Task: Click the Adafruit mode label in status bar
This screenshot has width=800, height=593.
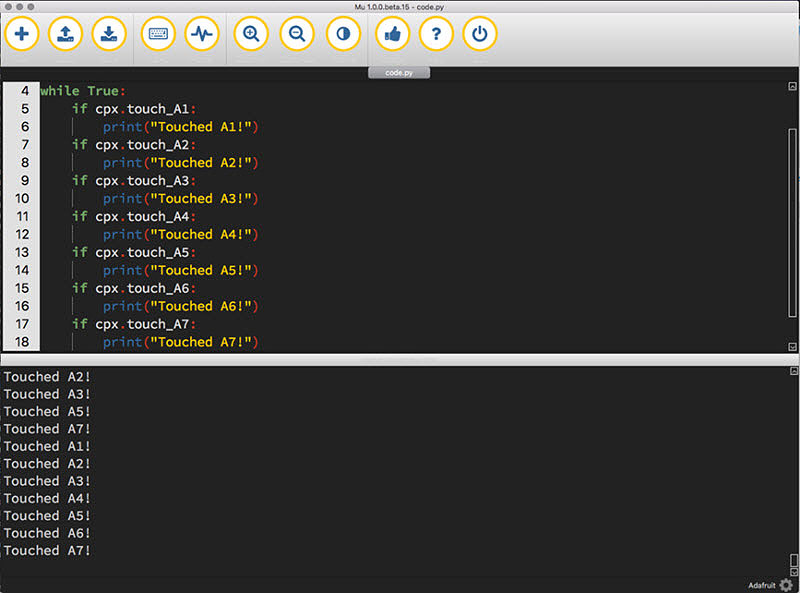Action: (761, 585)
